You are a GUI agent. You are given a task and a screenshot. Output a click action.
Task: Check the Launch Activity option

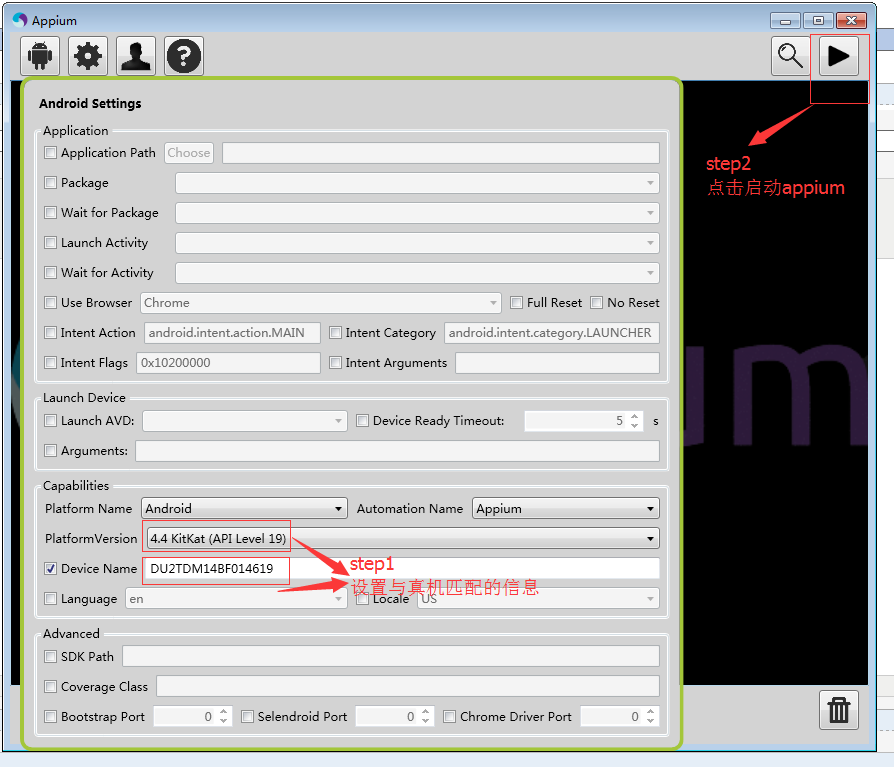click(x=51, y=243)
